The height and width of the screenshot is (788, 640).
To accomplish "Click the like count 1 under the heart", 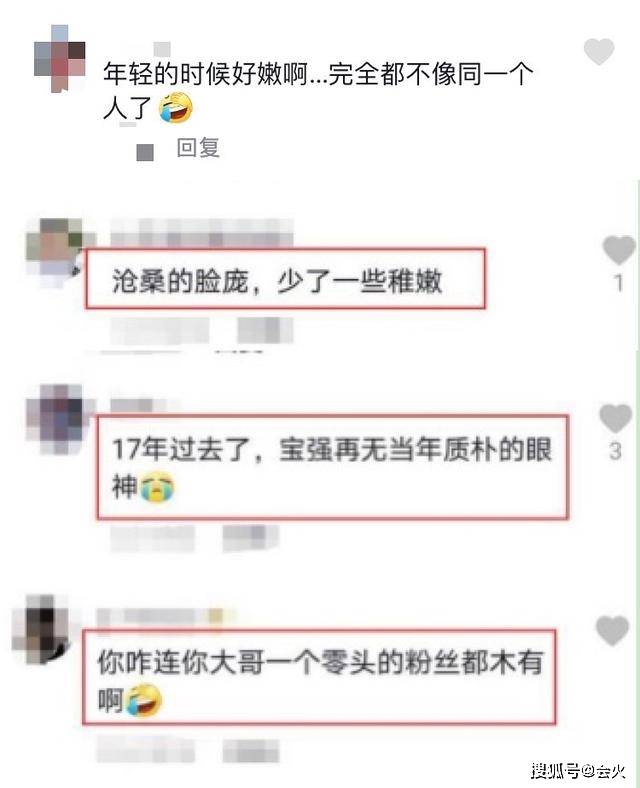I will pyautogui.click(x=619, y=283).
